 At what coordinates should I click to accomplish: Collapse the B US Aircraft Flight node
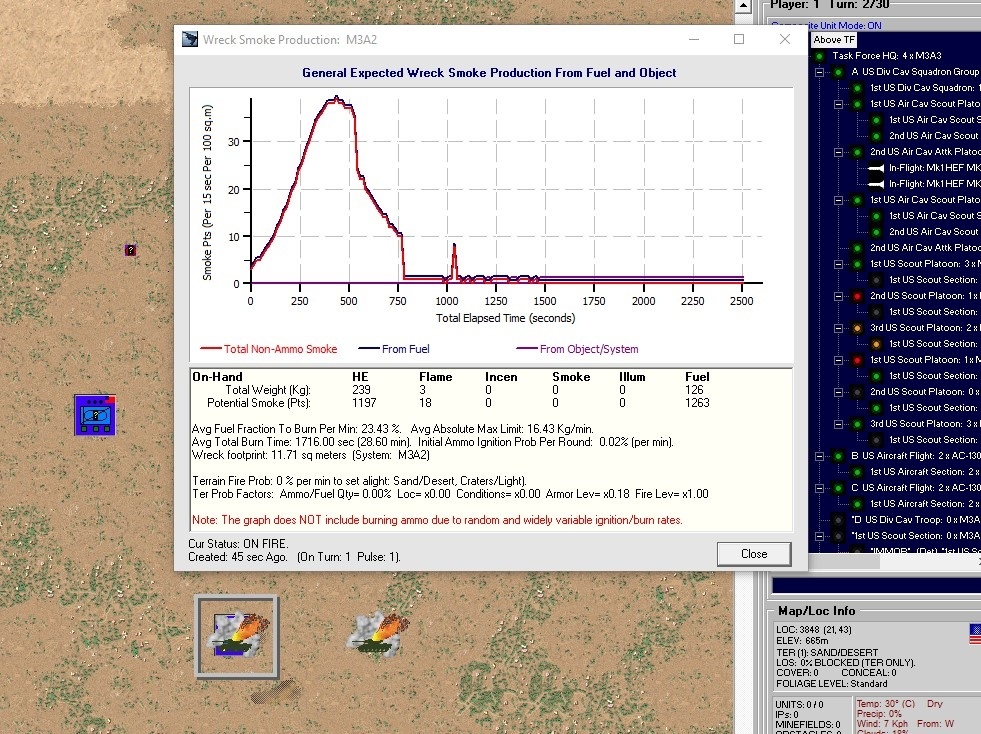(819, 456)
